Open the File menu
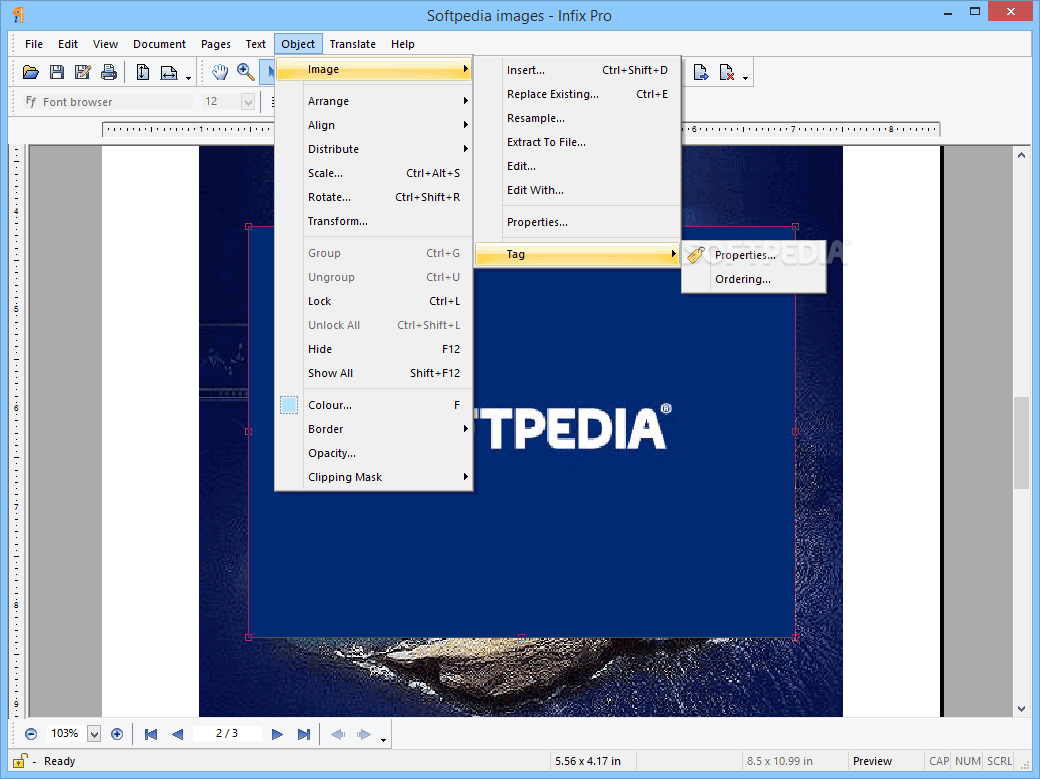 coord(34,44)
